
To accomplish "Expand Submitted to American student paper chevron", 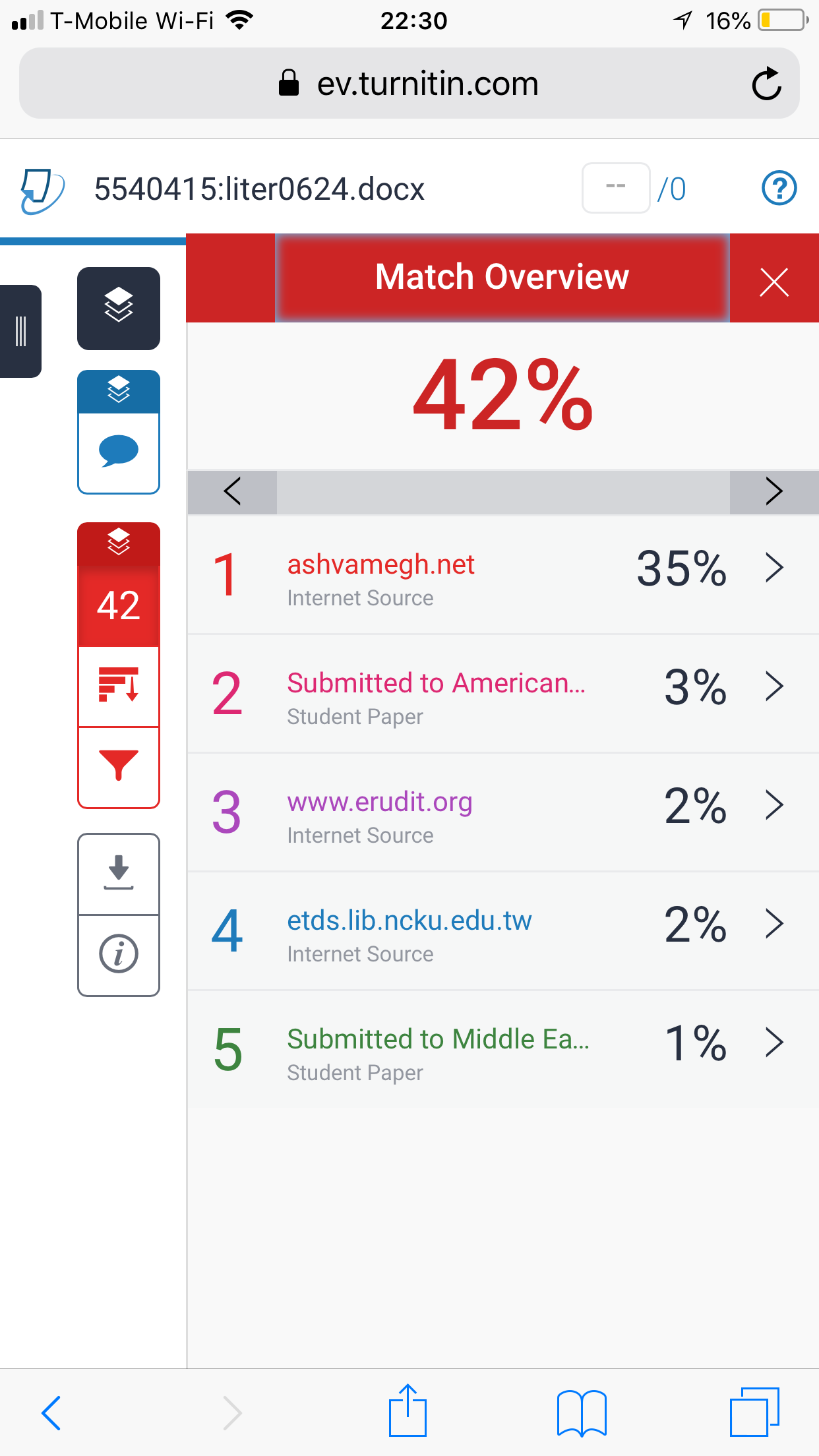I will pyautogui.click(x=774, y=686).
